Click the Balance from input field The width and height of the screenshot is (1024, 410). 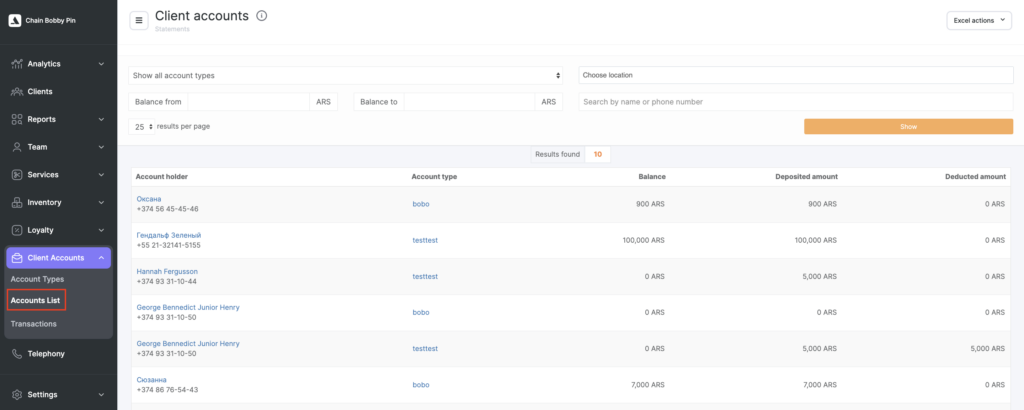click(x=248, y=102)
